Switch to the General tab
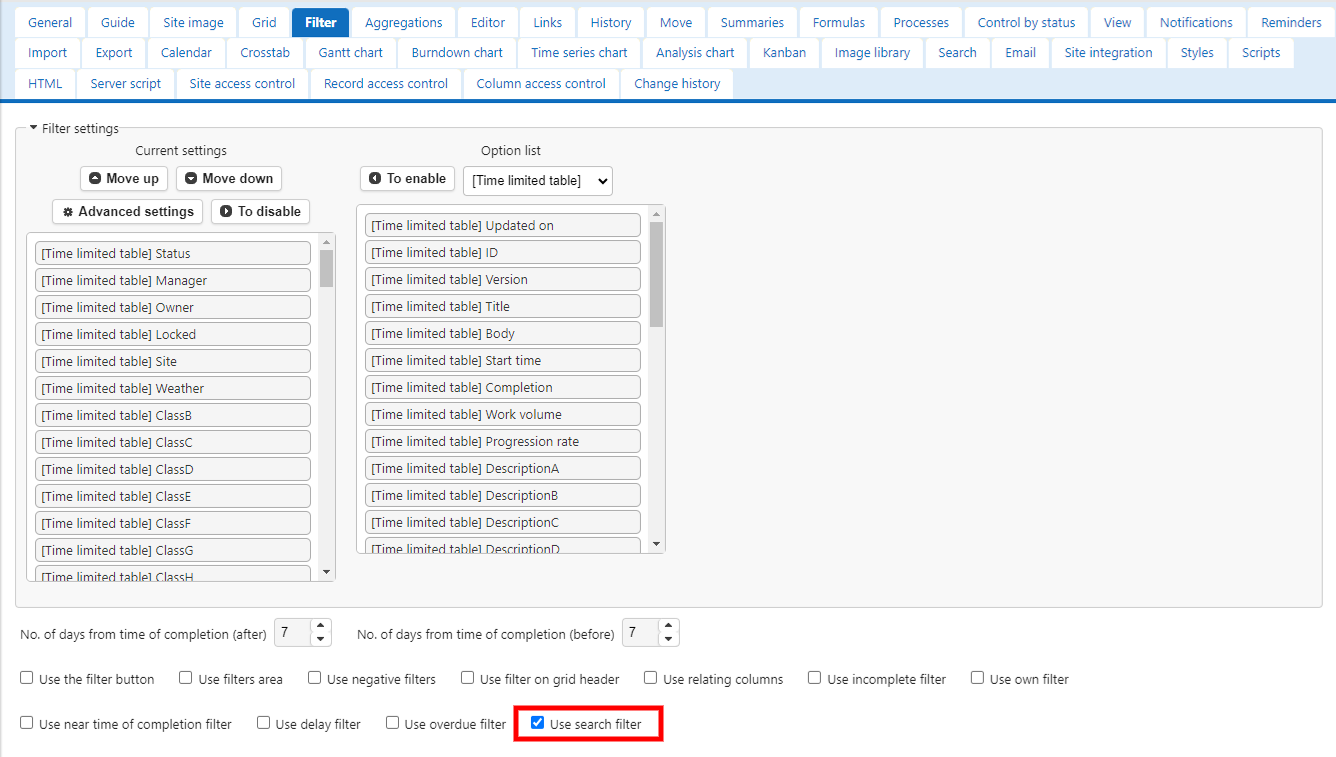Image resolution: width=1336 pixels, height=757 pixels. point(50,22)
